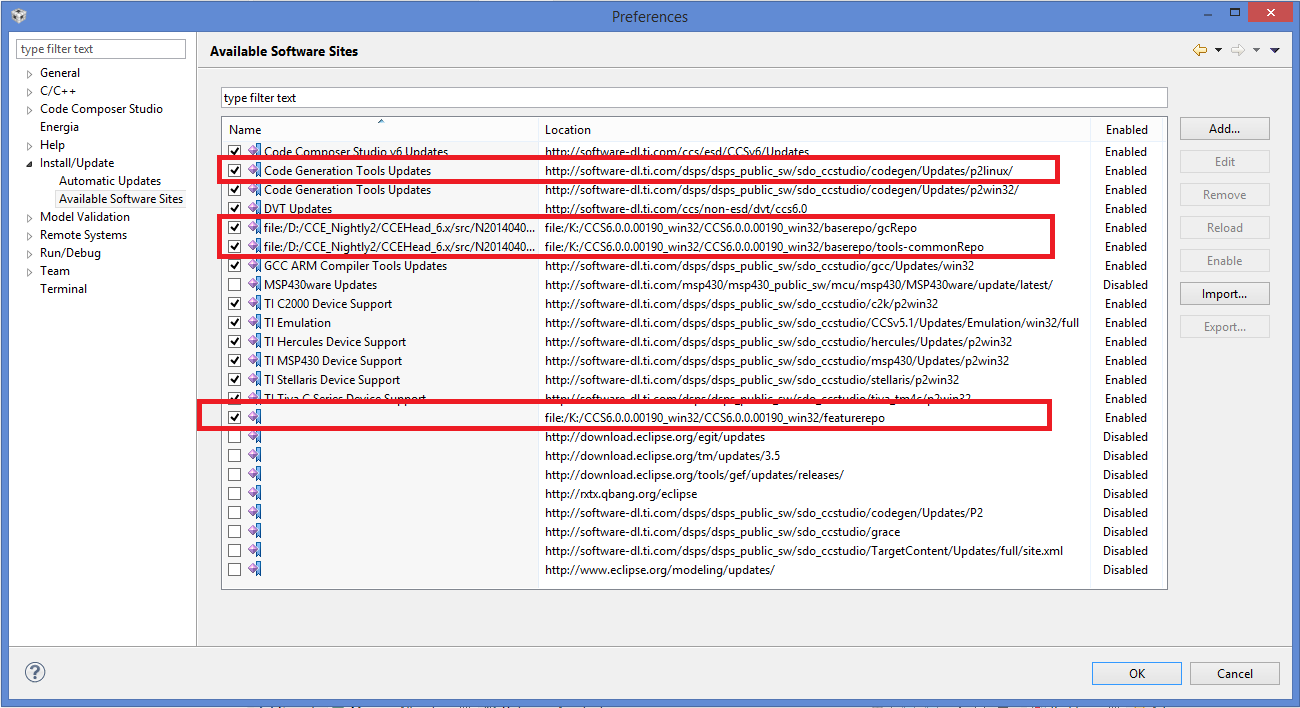Expand the Run/Debug preferences node

pos(29,253)
